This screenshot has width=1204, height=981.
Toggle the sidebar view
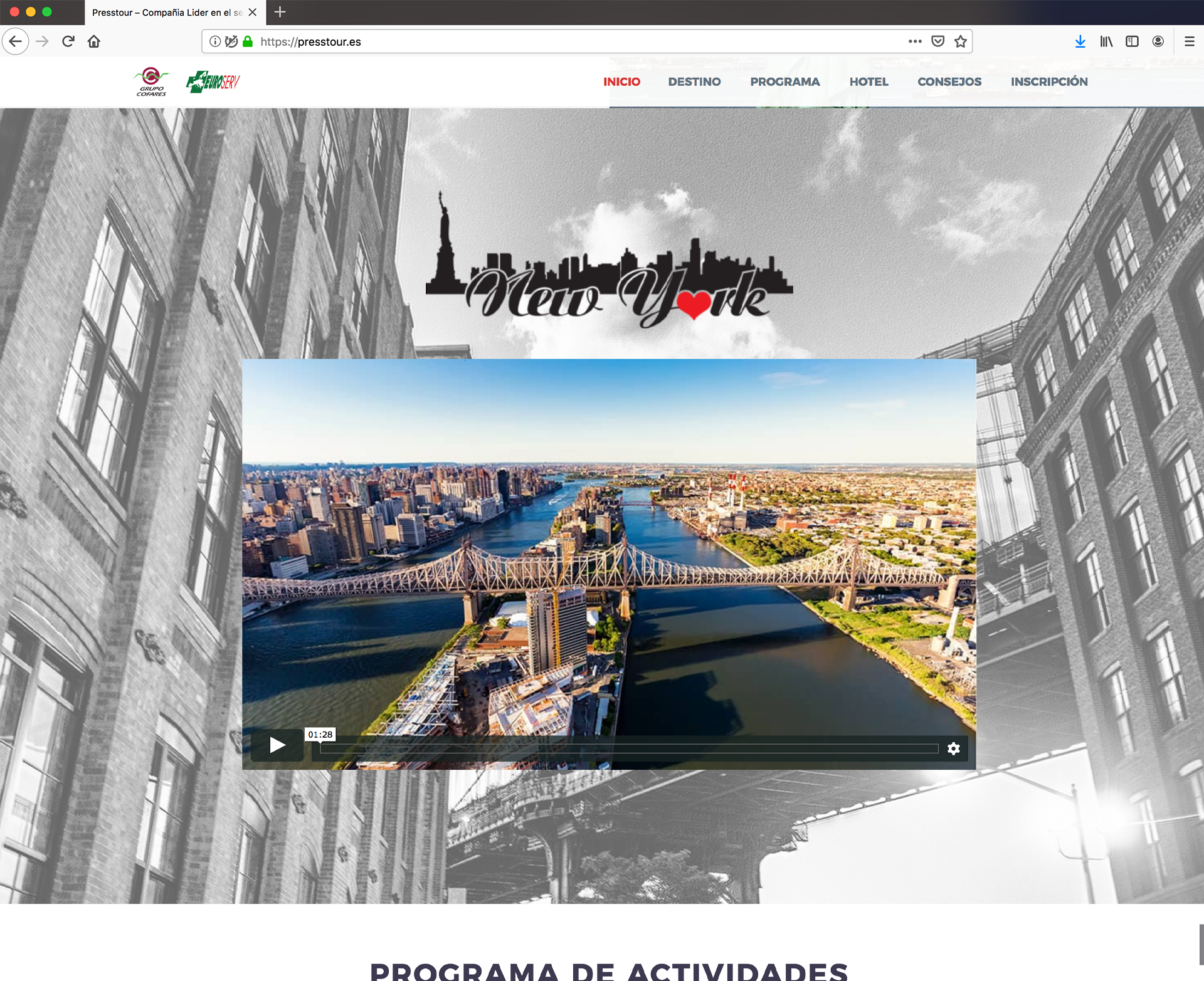pyautogui.click(x=1132, y=41)
